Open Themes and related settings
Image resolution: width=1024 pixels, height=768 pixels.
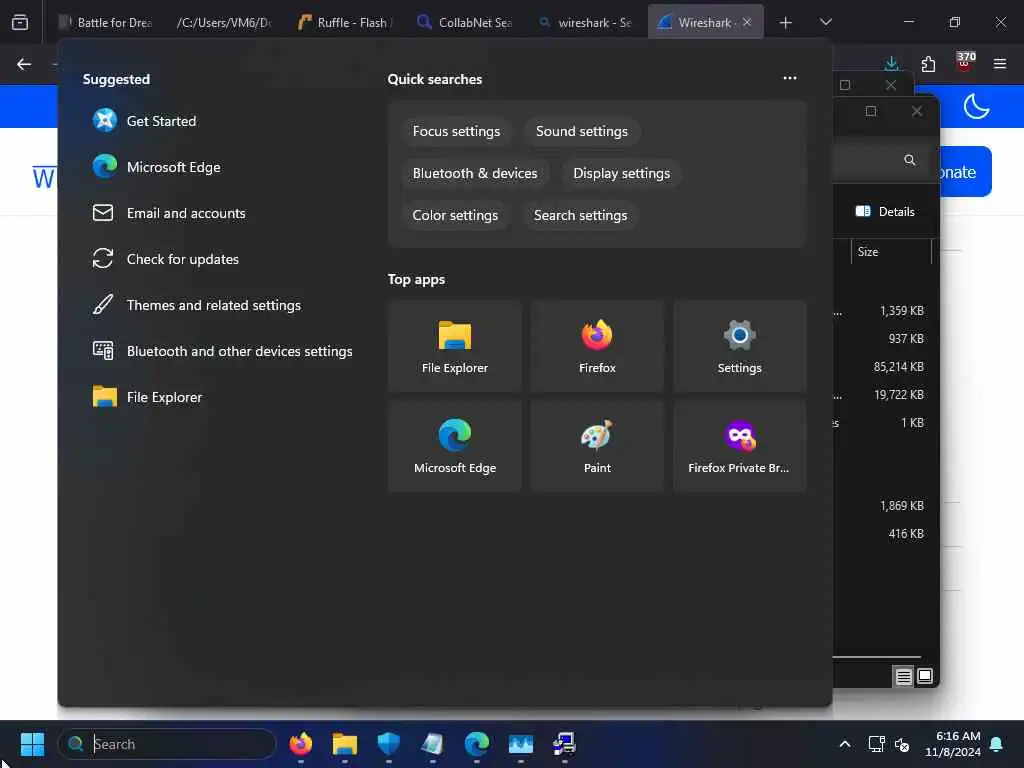pyautogui.click(x=197, y=305)
